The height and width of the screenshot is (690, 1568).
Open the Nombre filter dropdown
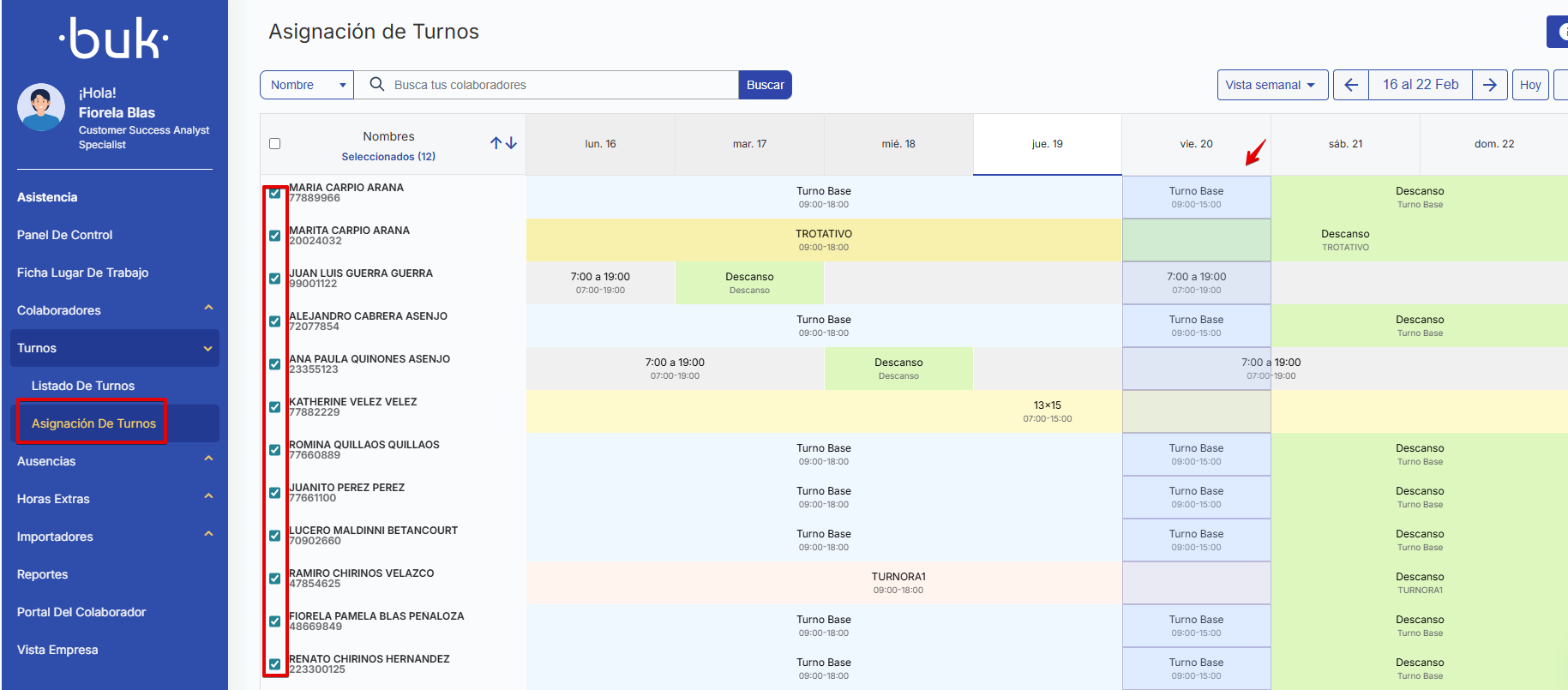[x=307, y=85]
